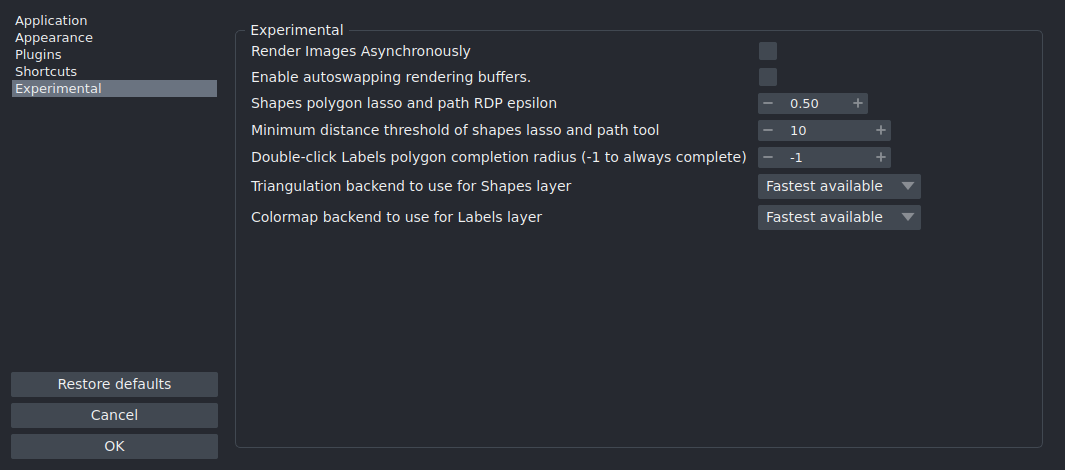1065x470 pixels.
Task: Increase the RDP epsilon value with plus icon
Action: [857, 103]
